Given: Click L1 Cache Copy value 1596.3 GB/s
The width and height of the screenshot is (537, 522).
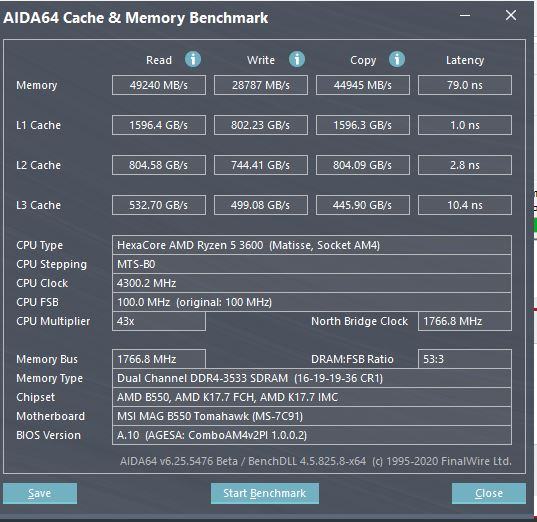Looking at the screenshot, I should tap(363, 125).
